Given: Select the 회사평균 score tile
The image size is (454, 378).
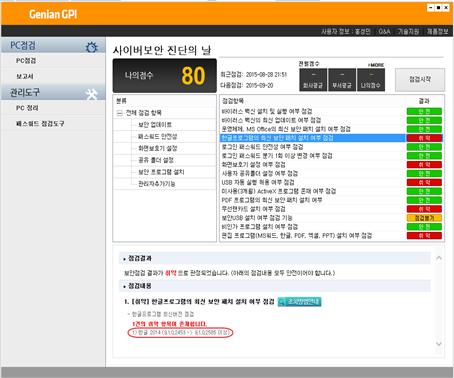Looking at the screenshot, I should click(x=313, y=80).
